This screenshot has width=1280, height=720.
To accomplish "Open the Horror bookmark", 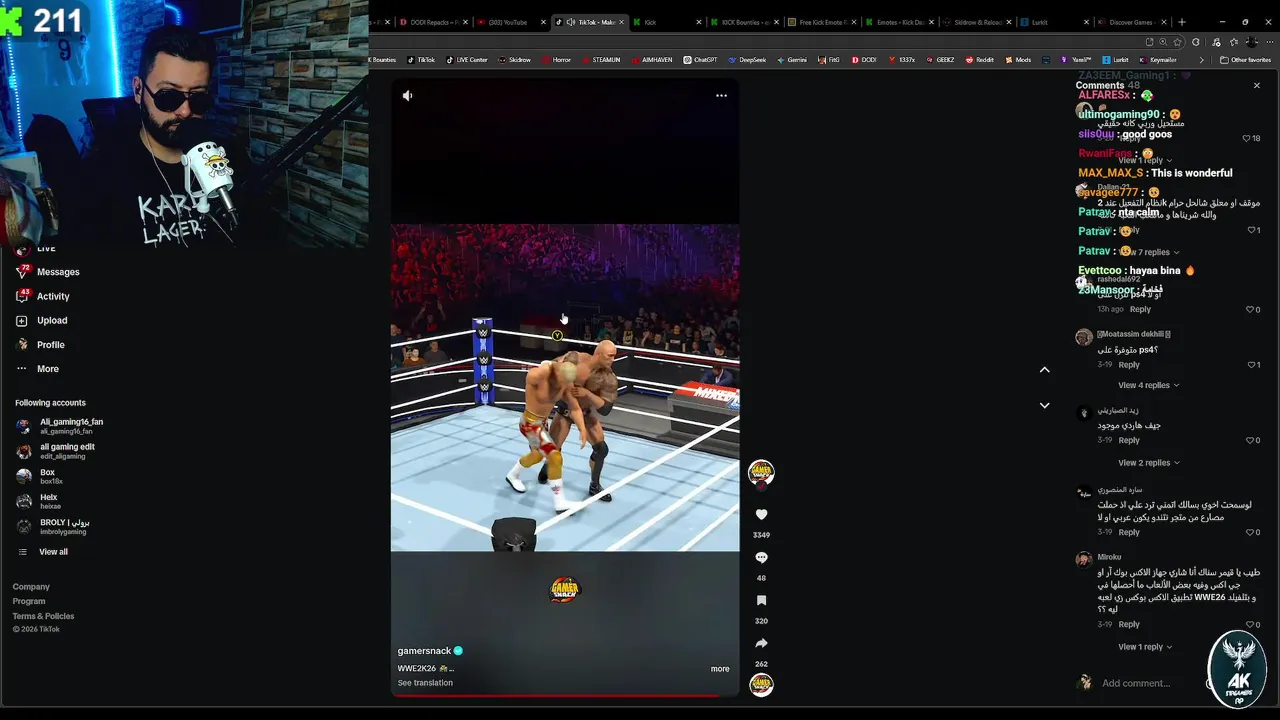I will pyautogui.click(x=556, y=60).
